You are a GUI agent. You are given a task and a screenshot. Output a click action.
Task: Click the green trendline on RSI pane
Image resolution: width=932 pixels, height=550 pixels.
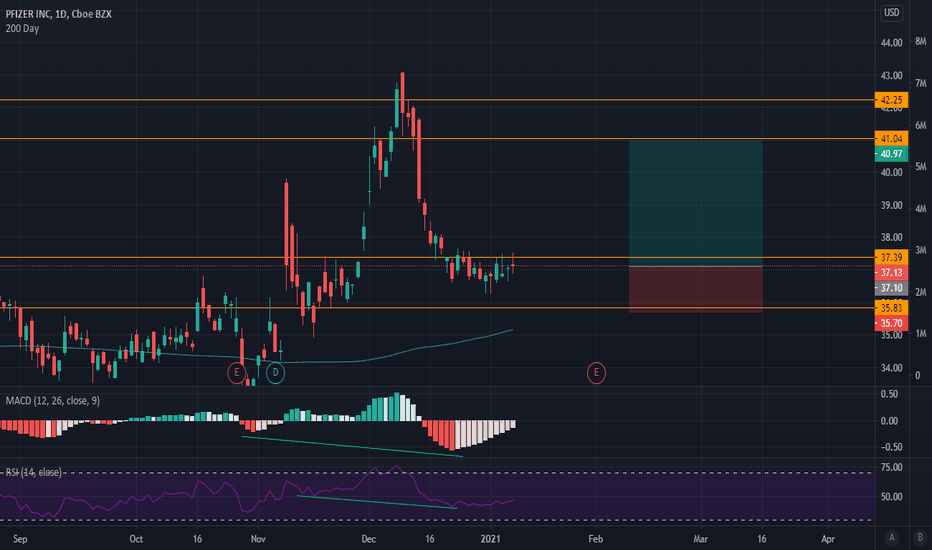[x=377, y=502]
